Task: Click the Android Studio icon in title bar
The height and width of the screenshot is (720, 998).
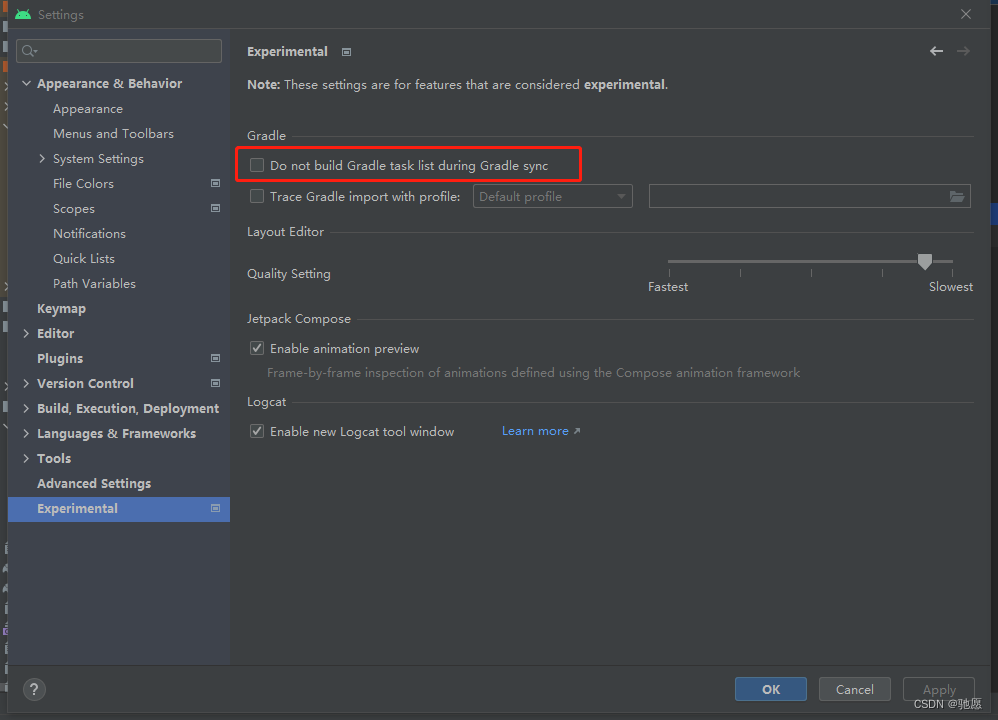Action: 23,14
